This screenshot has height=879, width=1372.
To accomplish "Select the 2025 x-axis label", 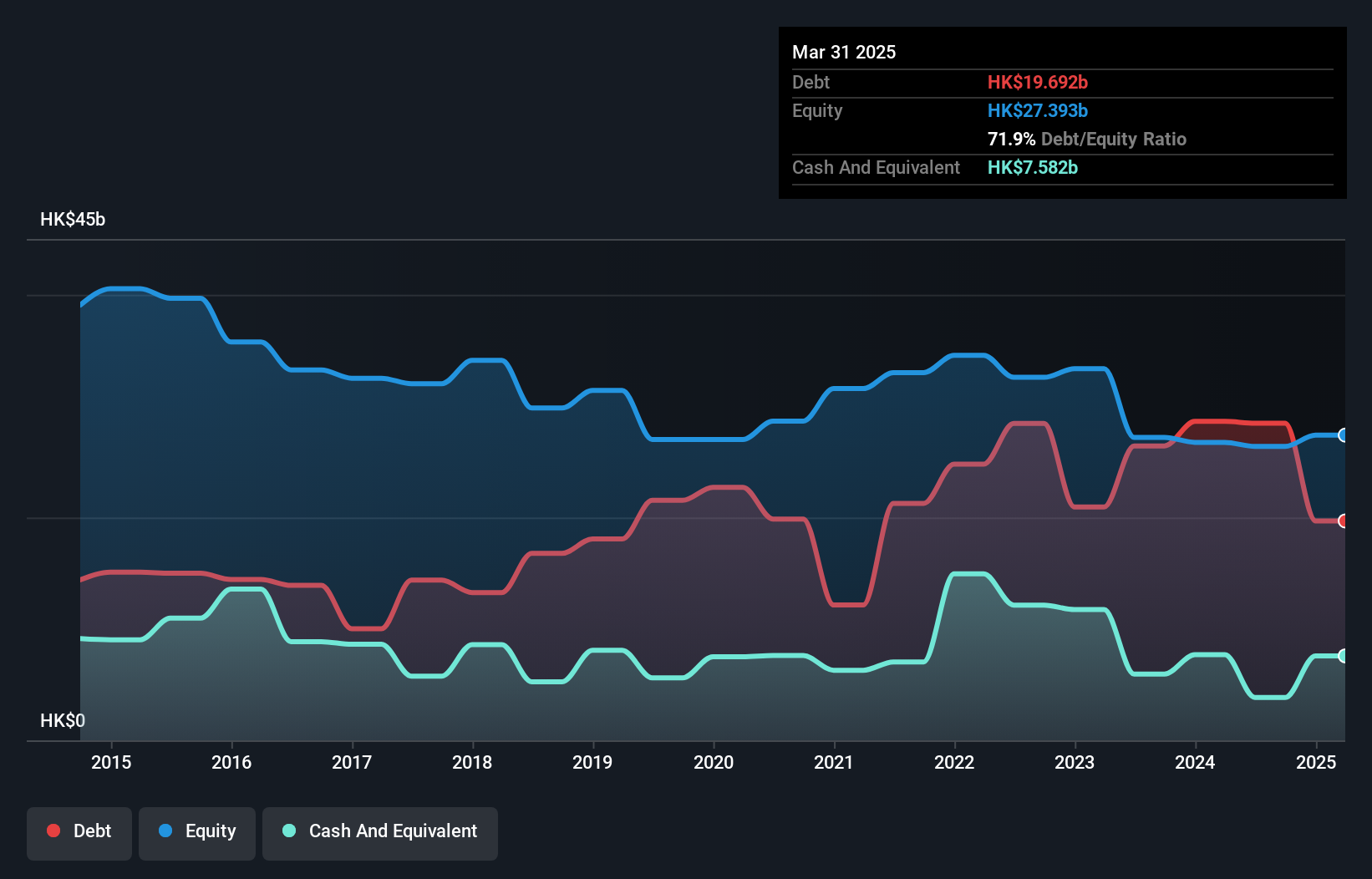I will click(1316, 762).
